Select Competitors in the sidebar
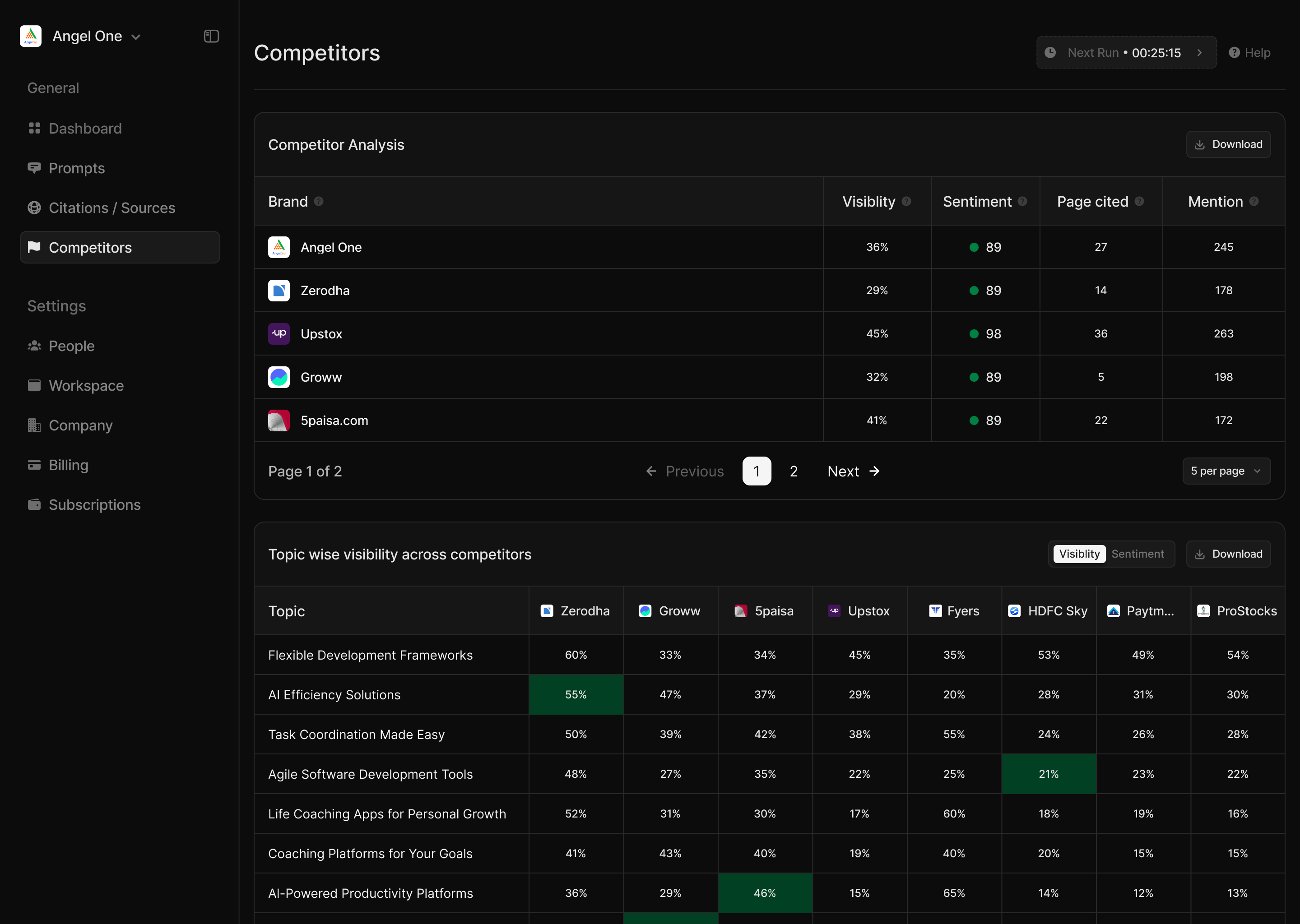 (x=120, y=248)
